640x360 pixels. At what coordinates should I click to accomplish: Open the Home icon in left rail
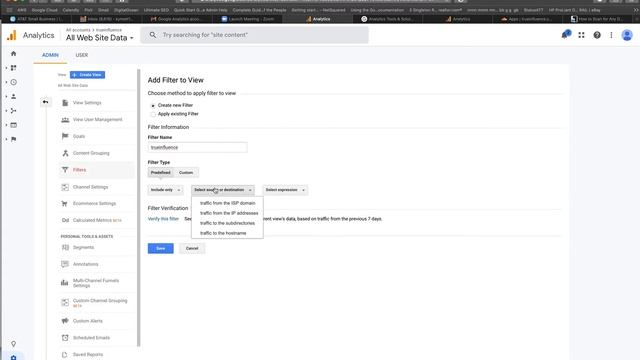13,53
